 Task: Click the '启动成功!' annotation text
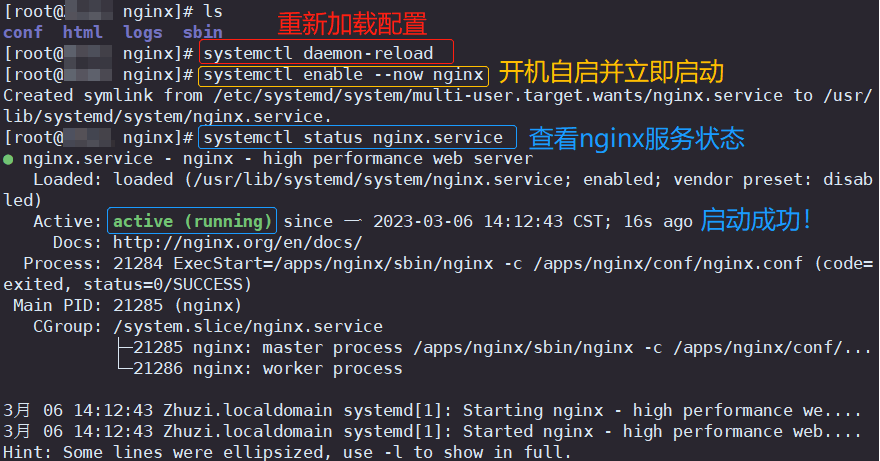[757, 220]
